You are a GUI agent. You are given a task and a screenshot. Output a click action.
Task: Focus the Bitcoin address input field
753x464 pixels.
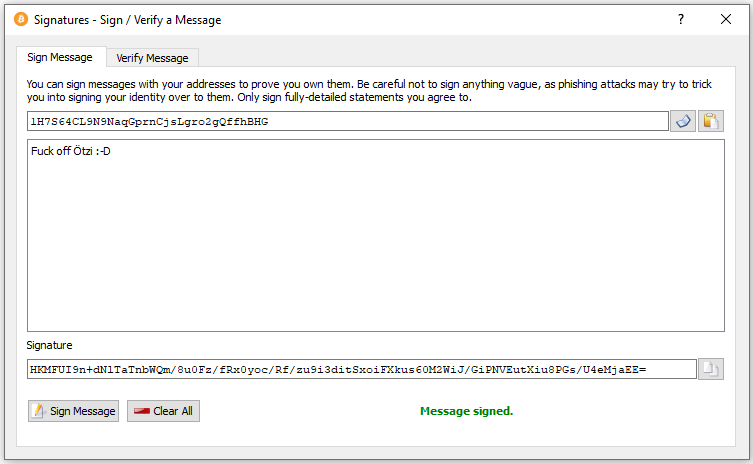click(347, 121)
